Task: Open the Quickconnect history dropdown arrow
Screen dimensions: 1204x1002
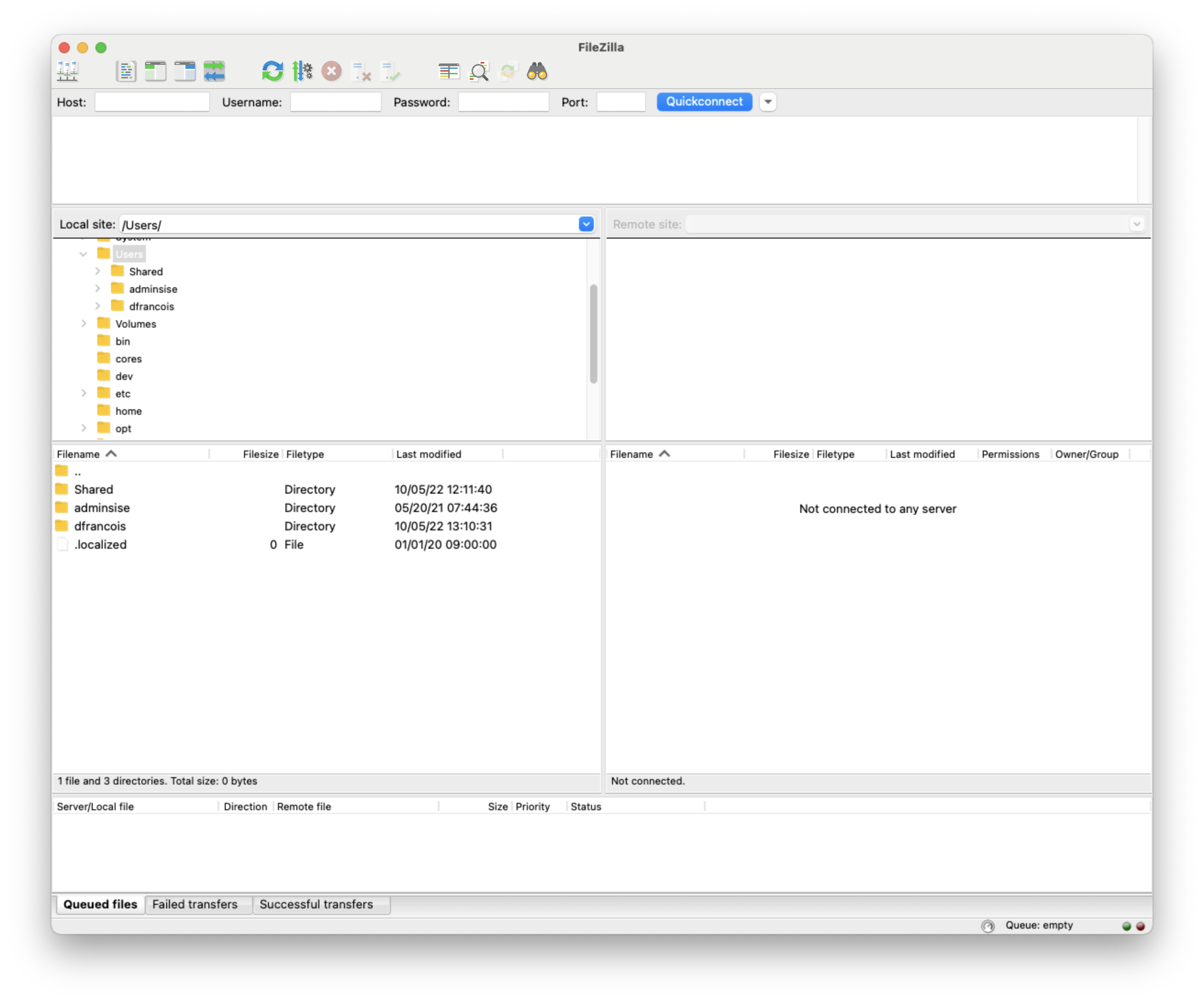Action: 768,102
